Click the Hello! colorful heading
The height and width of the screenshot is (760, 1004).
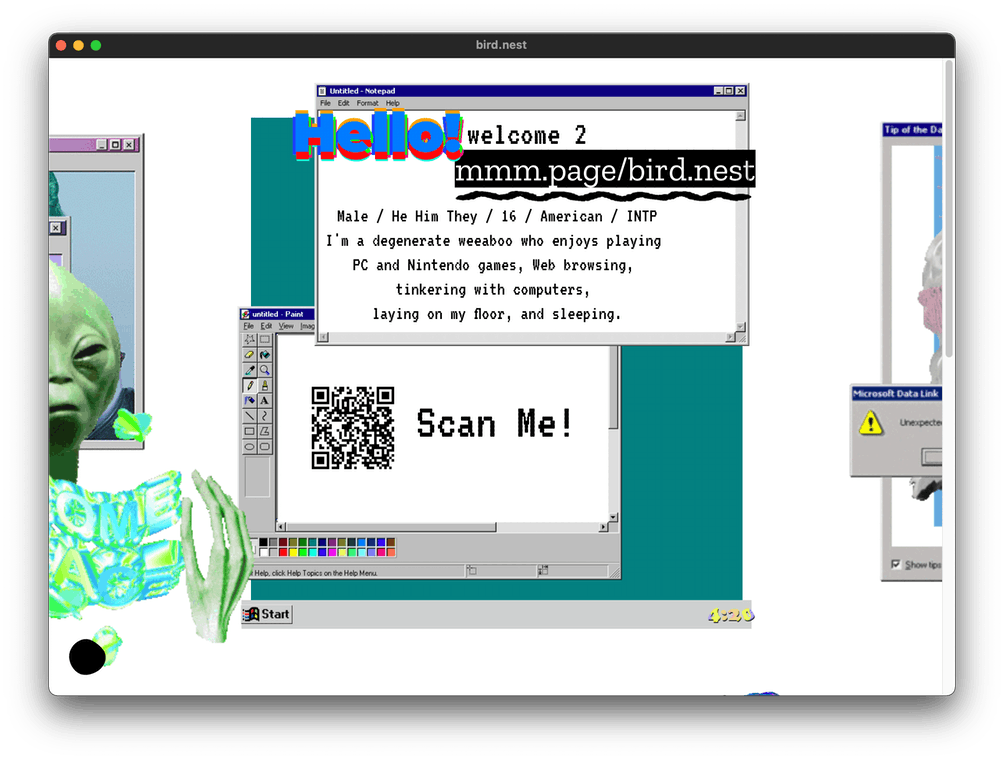click(x=378, y=135)
